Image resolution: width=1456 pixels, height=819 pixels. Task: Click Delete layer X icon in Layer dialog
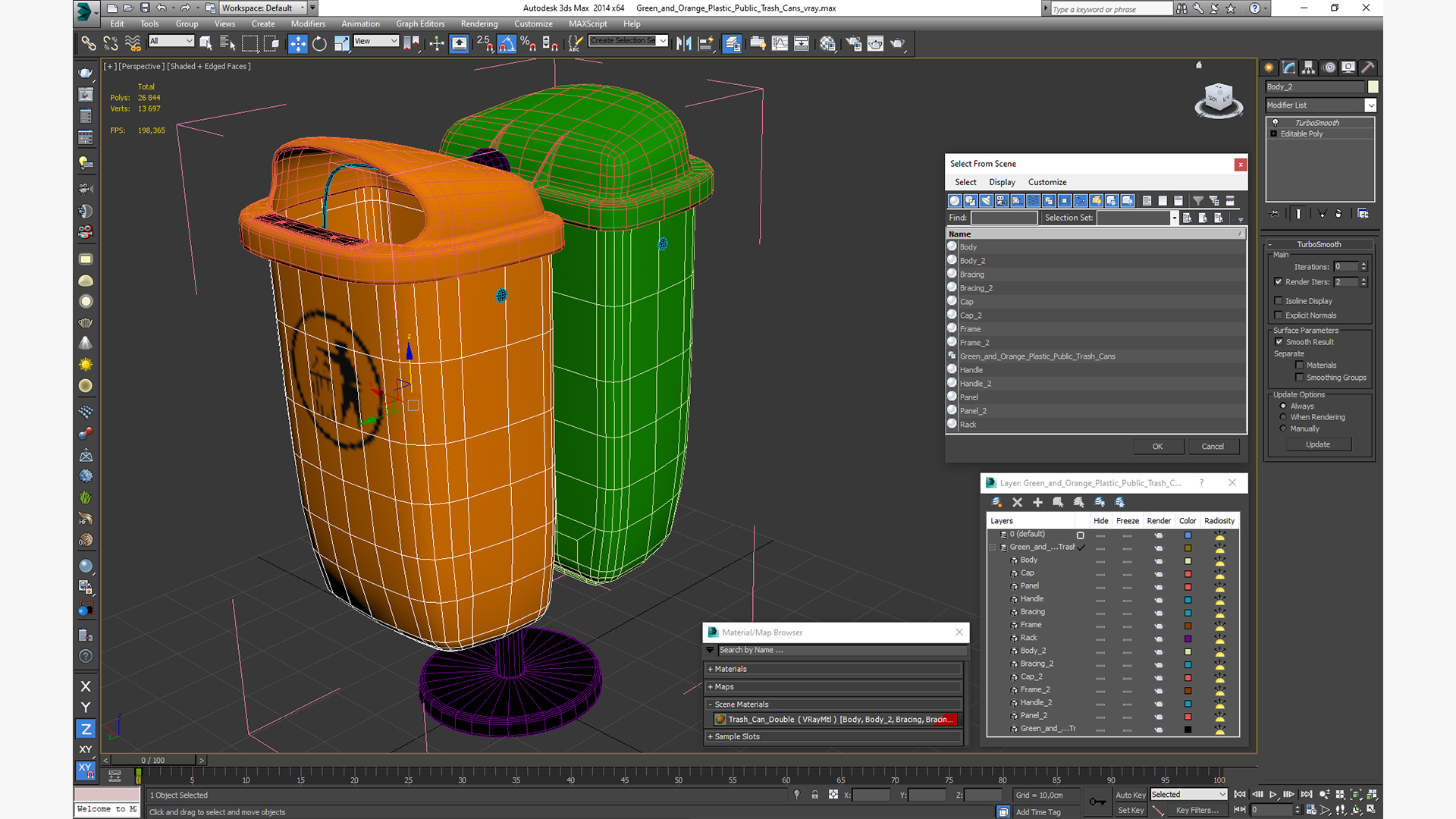click(x=1017, y=503)
